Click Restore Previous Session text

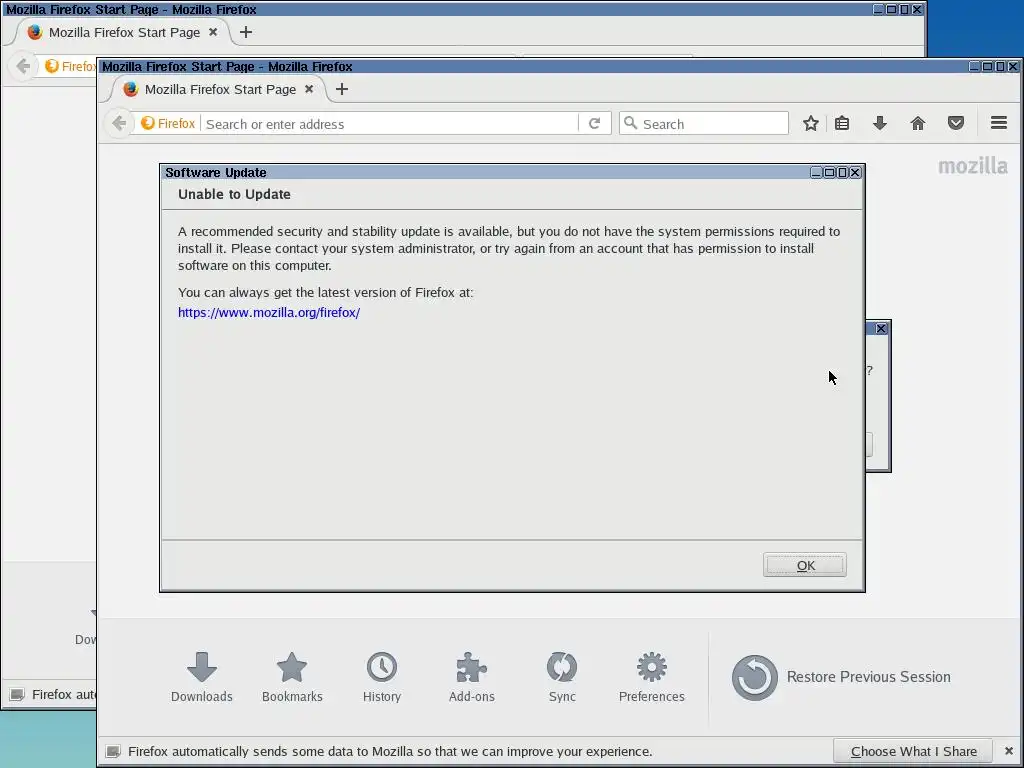pyautogui.click(x=868, y=677)
